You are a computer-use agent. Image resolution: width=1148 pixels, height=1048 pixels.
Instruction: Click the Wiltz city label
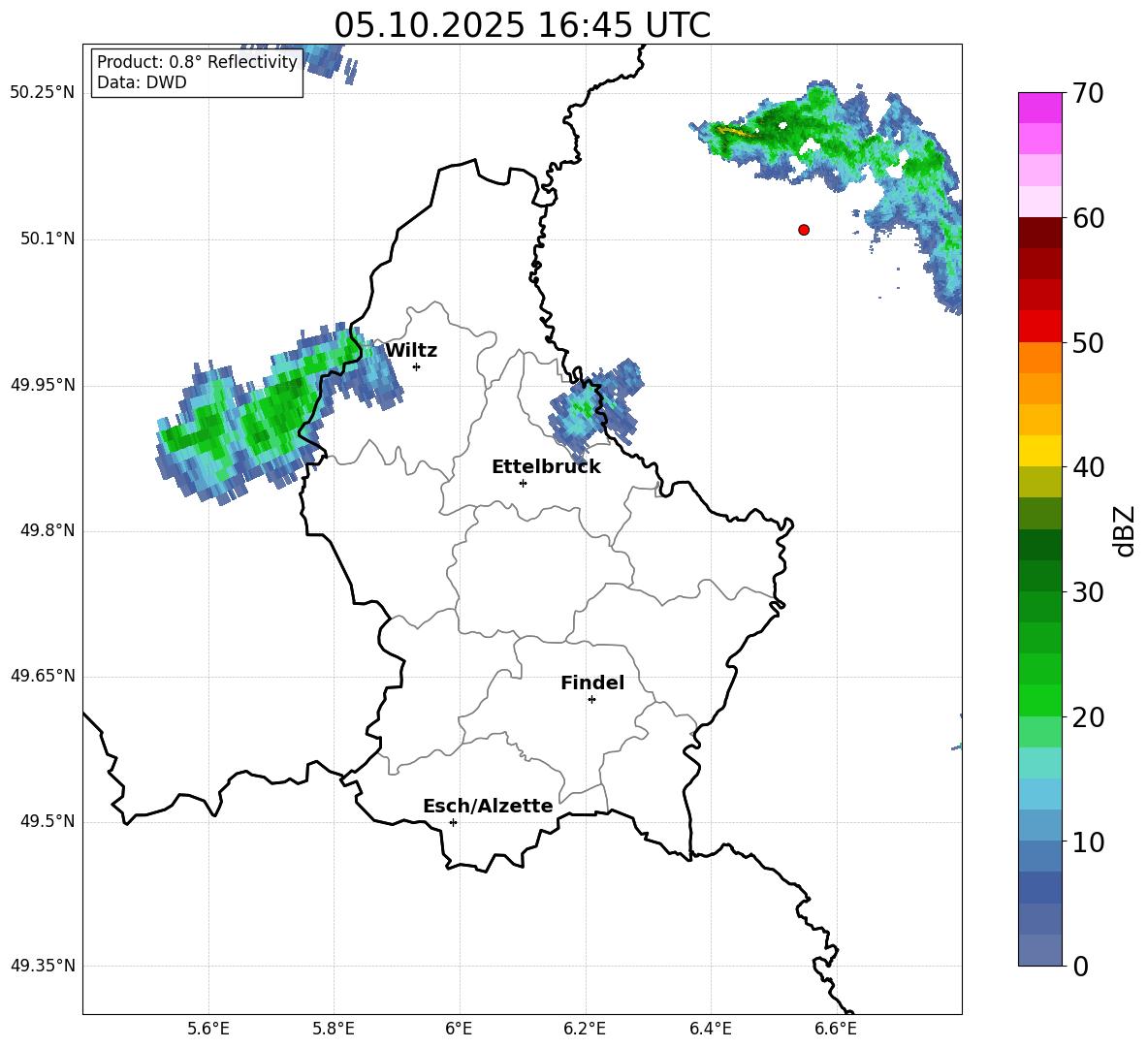411,351
